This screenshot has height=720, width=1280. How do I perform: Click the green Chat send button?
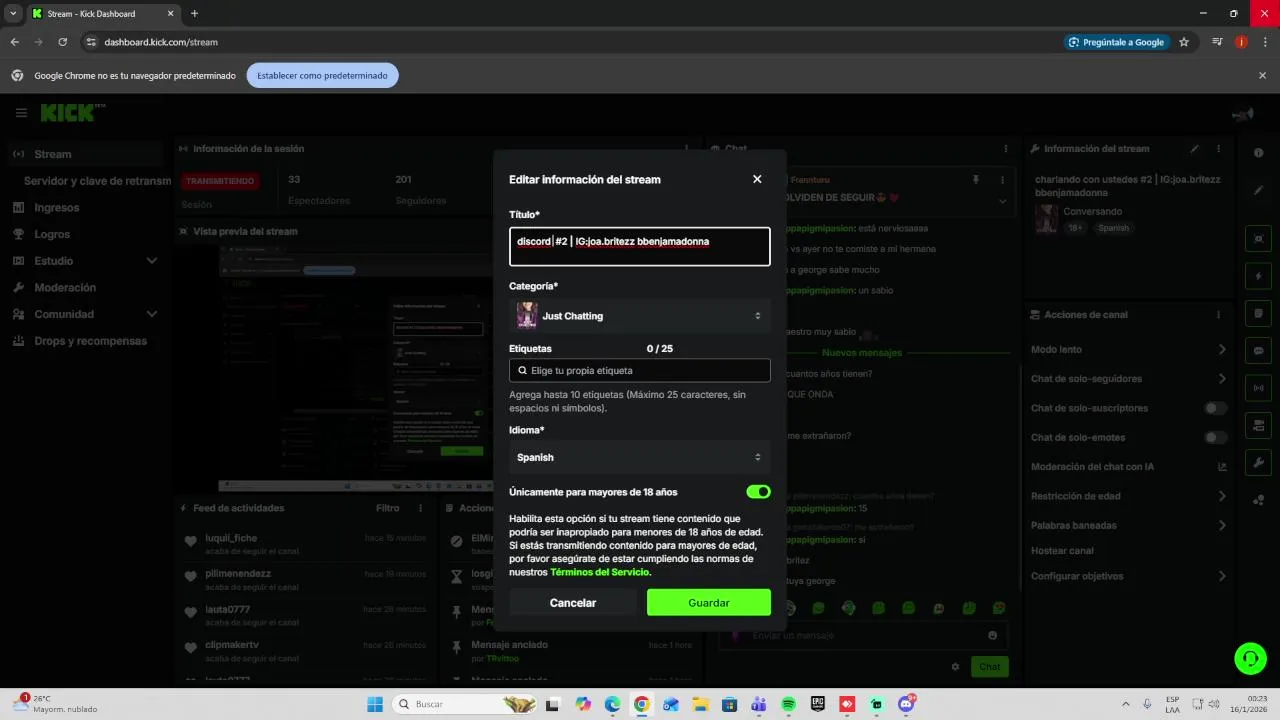(990, 667)
